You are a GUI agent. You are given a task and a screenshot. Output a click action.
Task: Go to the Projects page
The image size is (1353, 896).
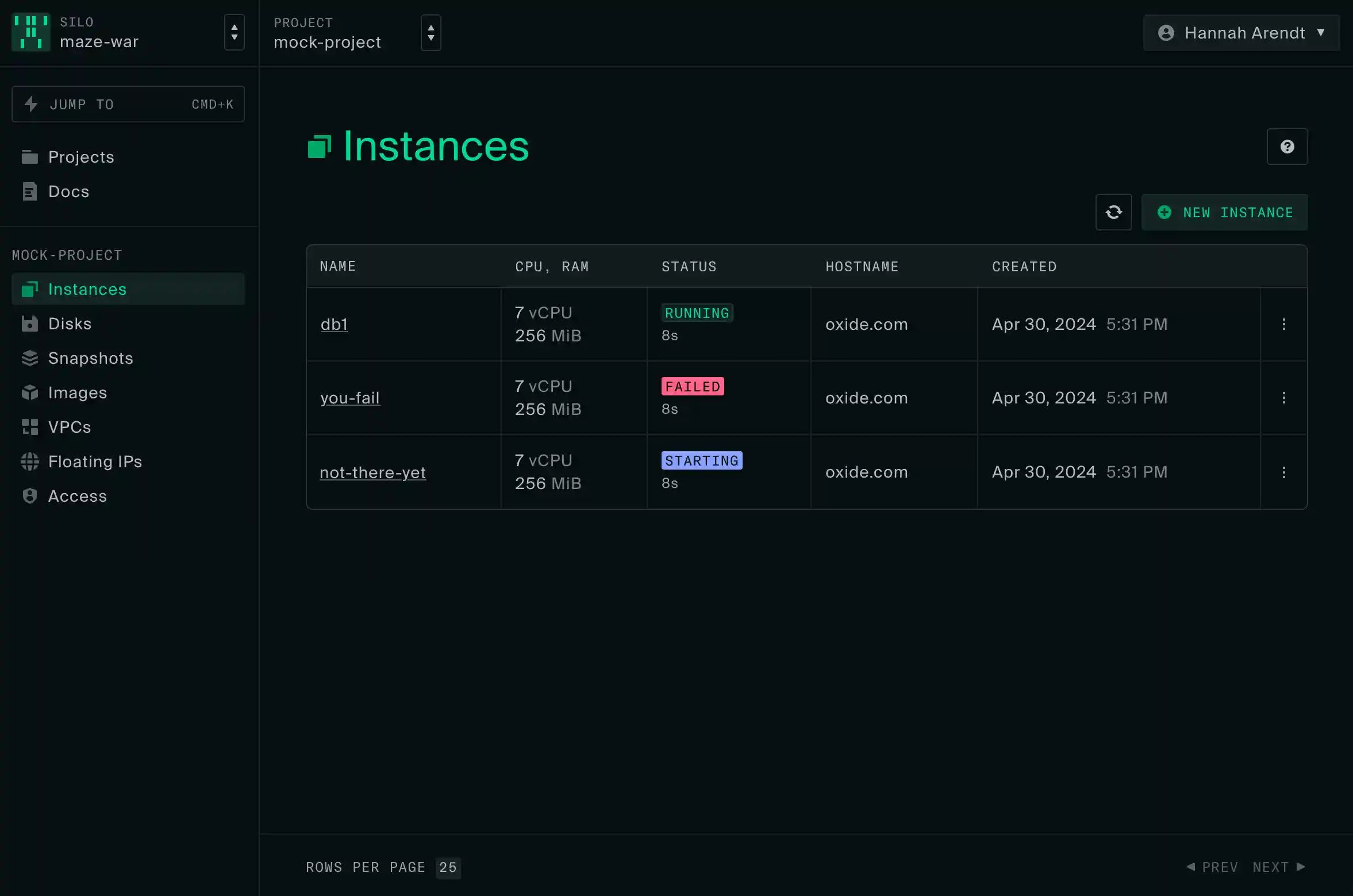point(81,156)
